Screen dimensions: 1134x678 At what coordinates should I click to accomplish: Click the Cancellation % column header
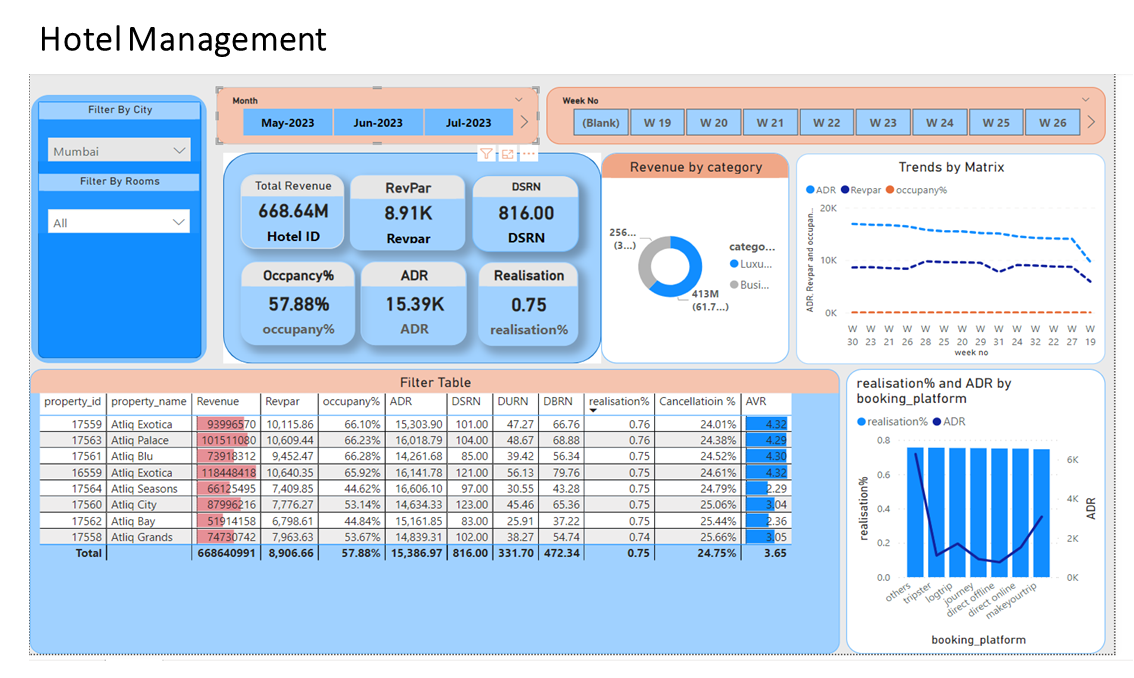coord(696,401)
